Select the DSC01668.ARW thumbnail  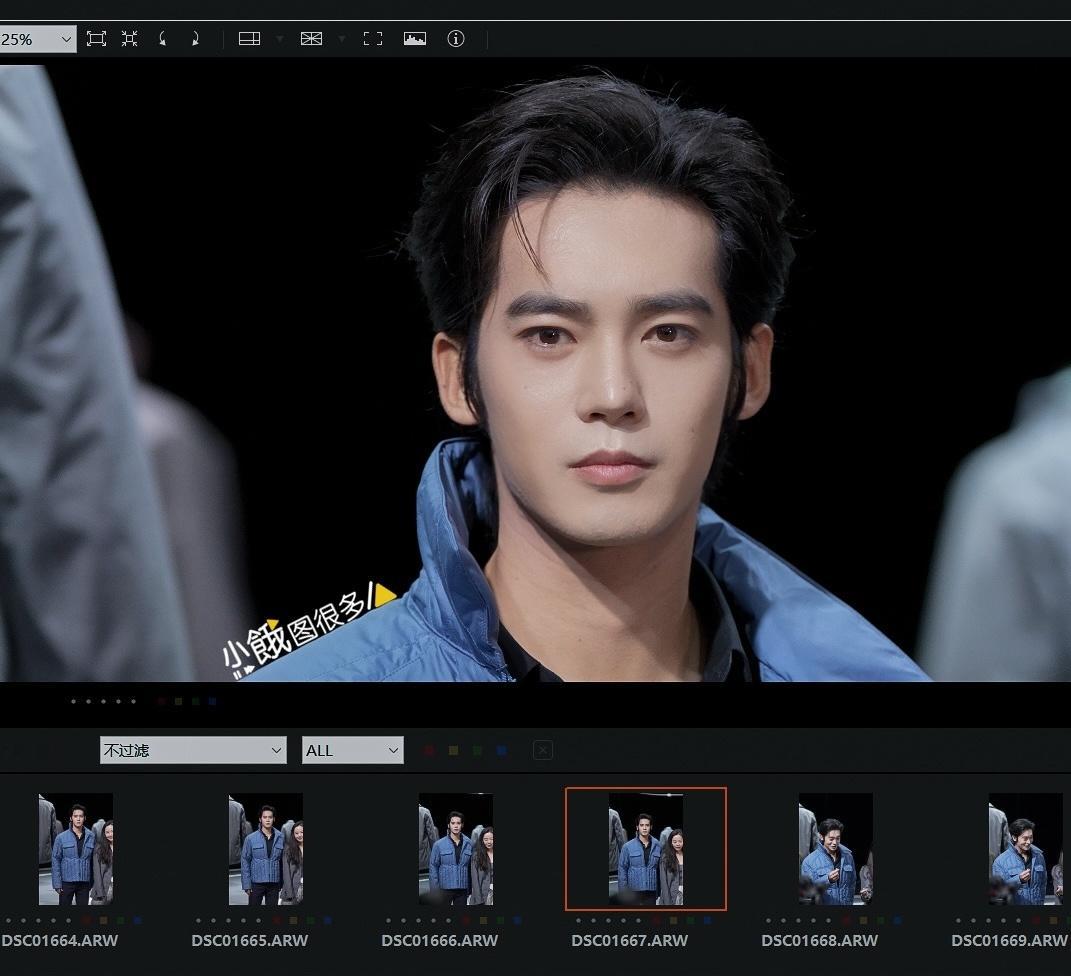(835, 849)
